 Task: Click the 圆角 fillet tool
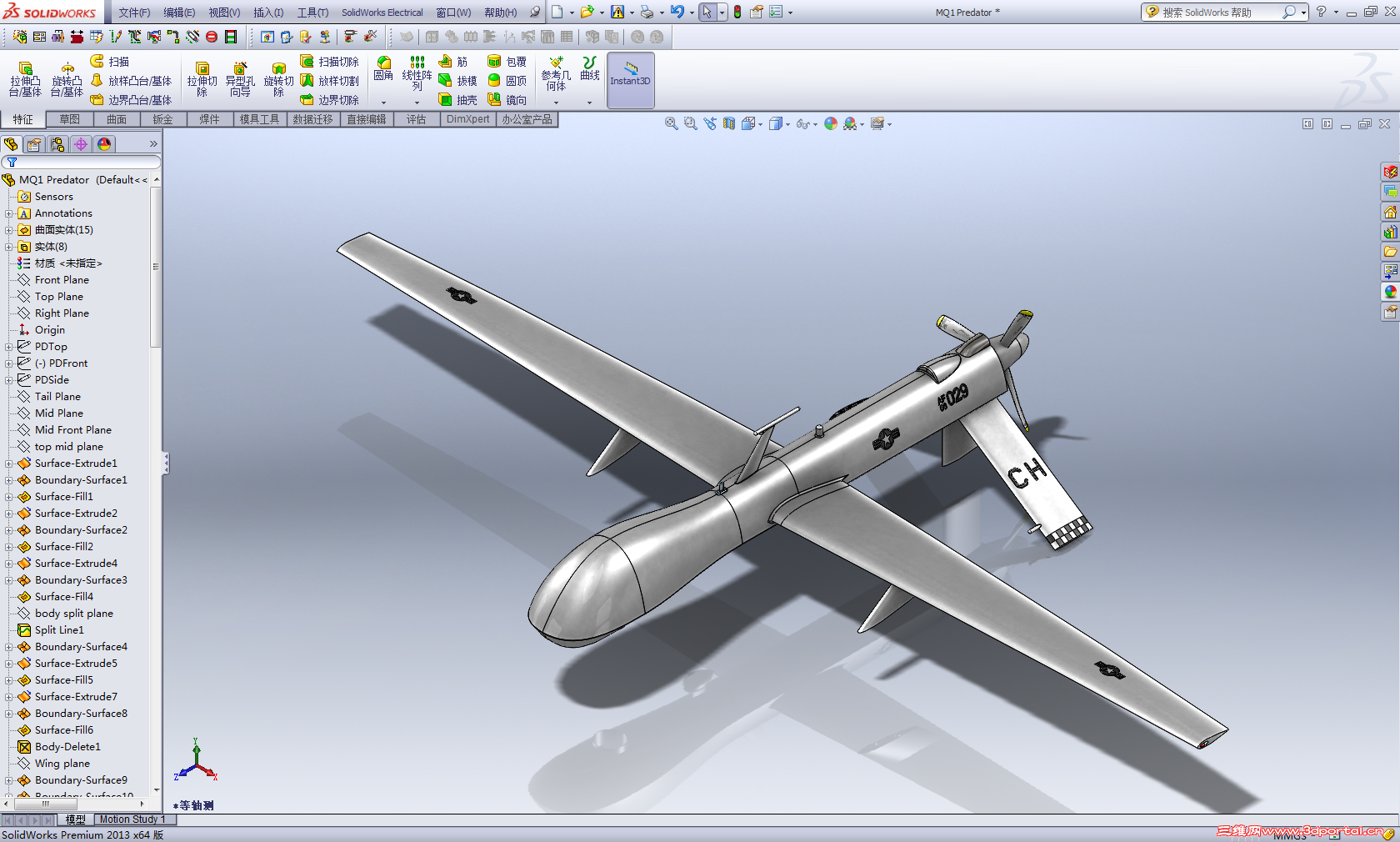[x=383, y=69]
